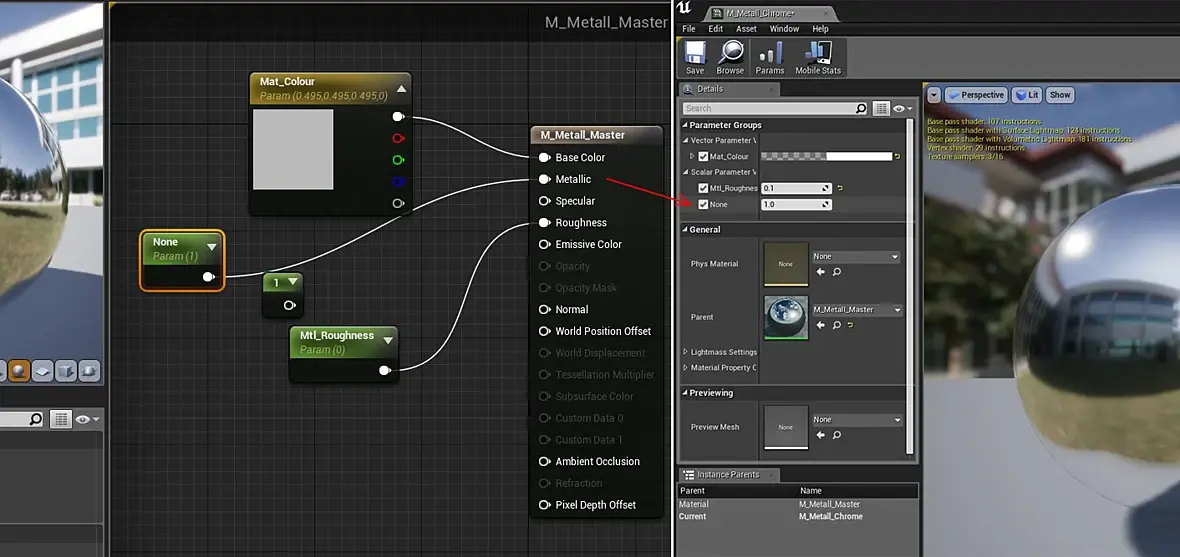Toggle the None scalar parameter checkbox
The width and height of the screenshot is (1180, 557).
point(703,205)
